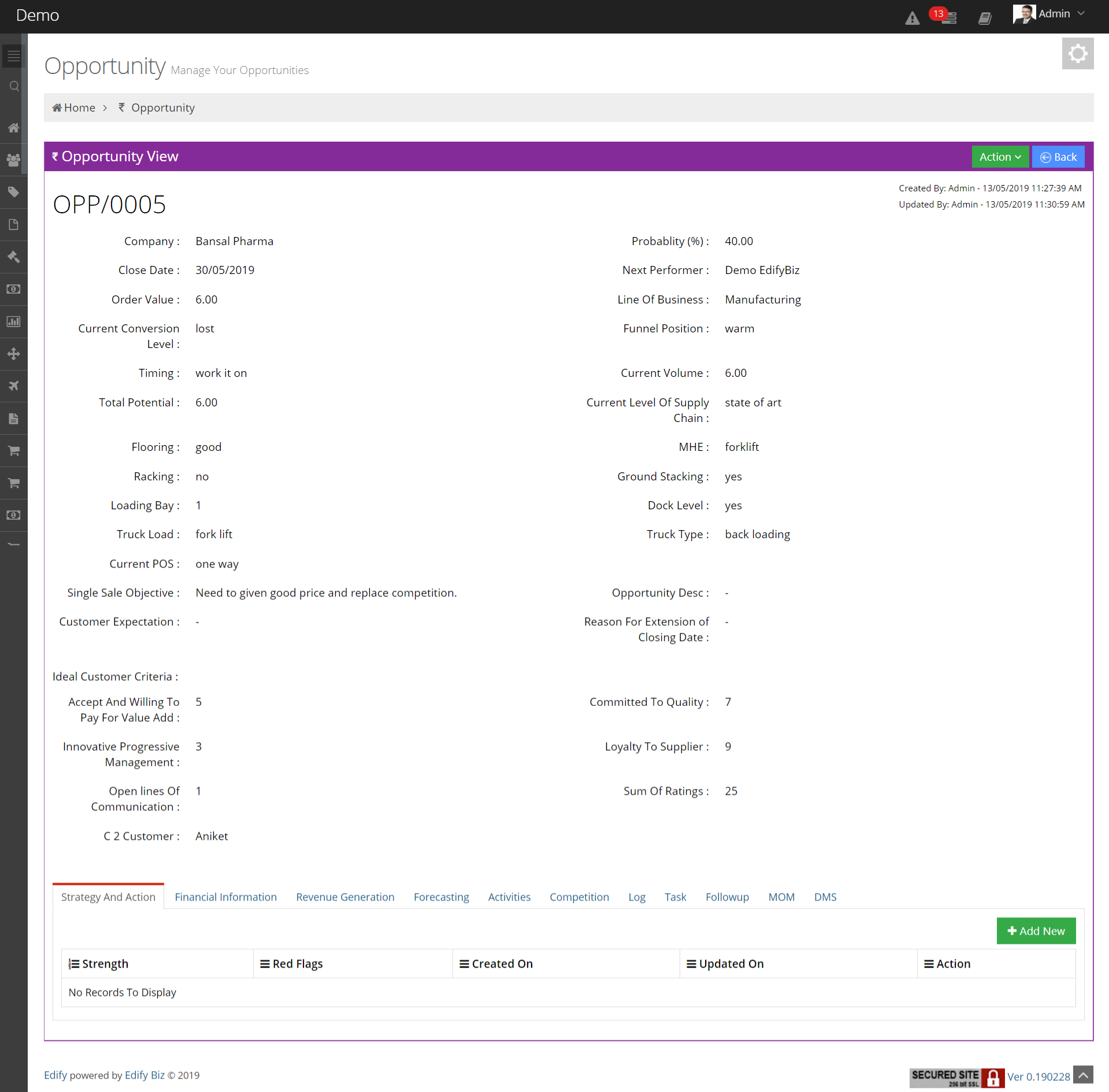The width and height of the screenshot is (1109, 1092).
Task: Open the warning triangle alerts icon
Action: click(x=912, y=18)
